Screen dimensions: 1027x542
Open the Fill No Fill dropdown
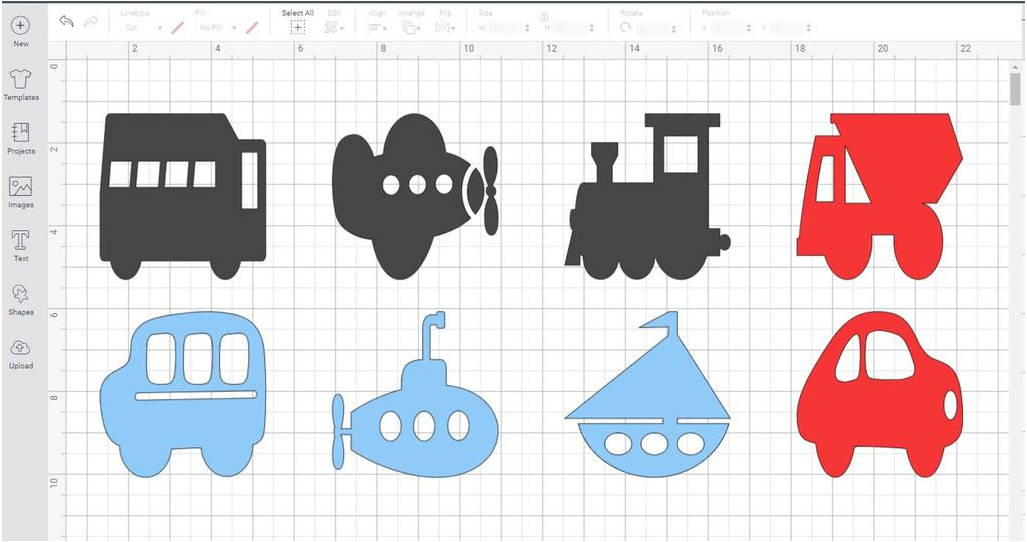click(217, 28)
